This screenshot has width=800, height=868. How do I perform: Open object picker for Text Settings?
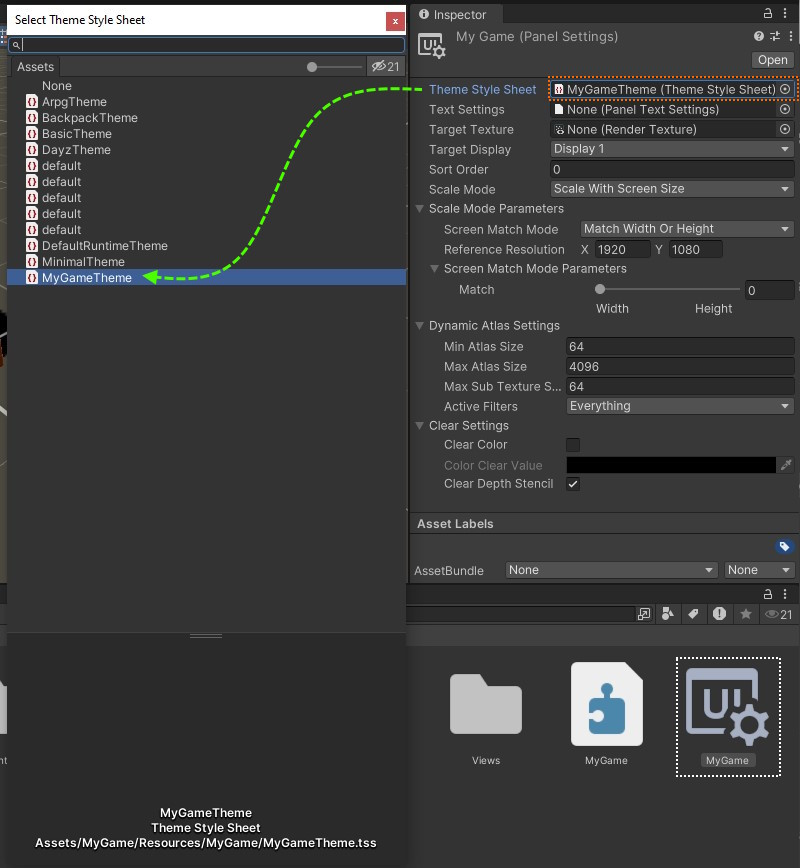pyautogui.click(x=785, y=110)
